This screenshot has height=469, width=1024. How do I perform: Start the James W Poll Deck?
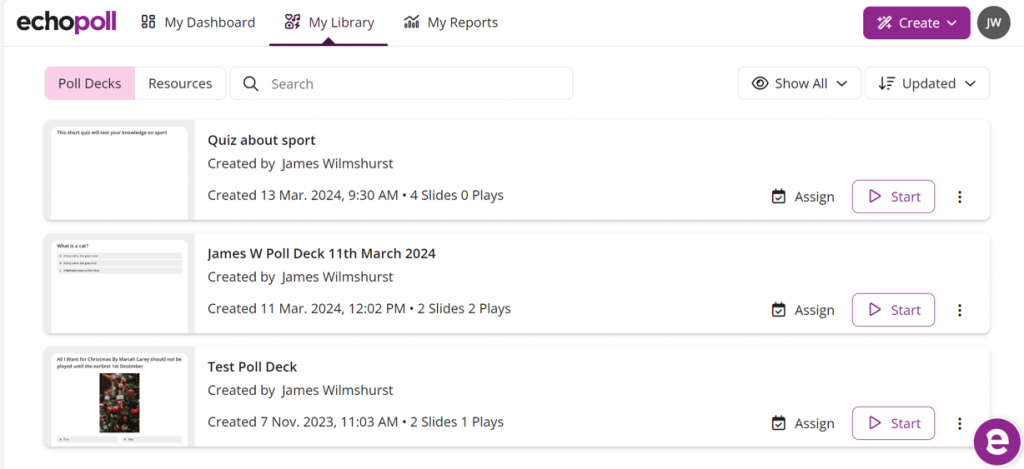tap(893, 310)
